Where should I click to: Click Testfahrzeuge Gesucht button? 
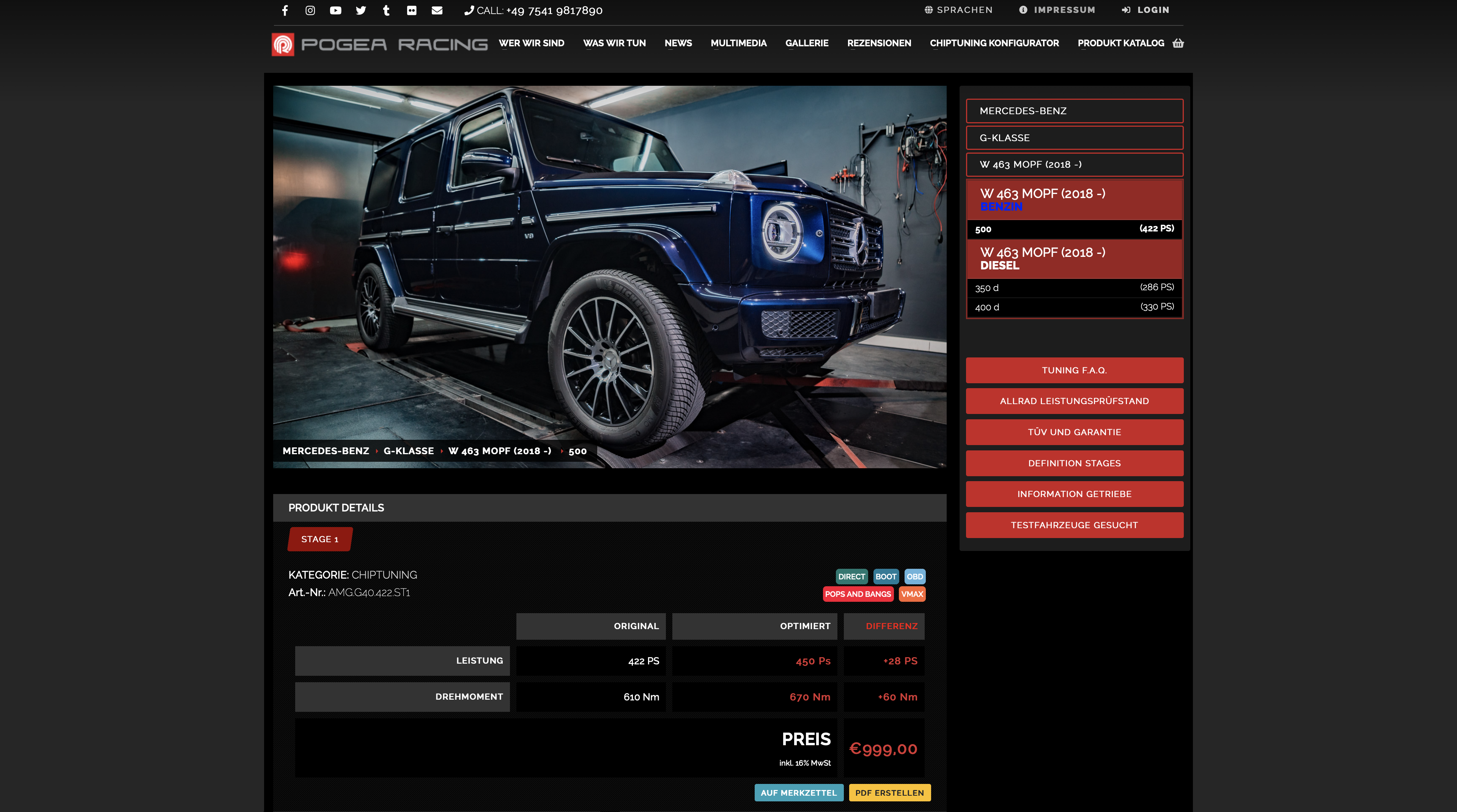coord(1074,525)
